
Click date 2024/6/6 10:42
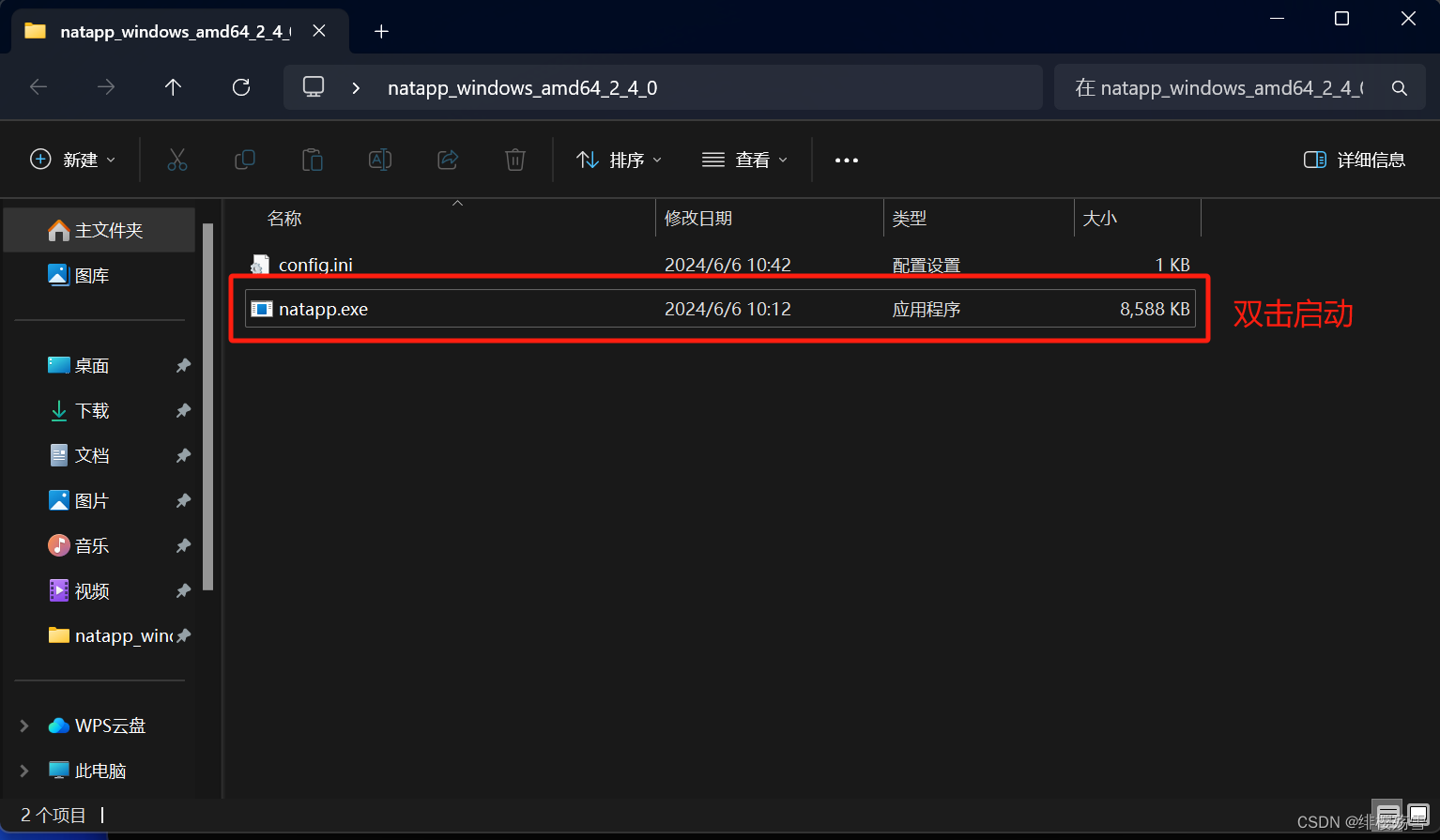[728, 265]
